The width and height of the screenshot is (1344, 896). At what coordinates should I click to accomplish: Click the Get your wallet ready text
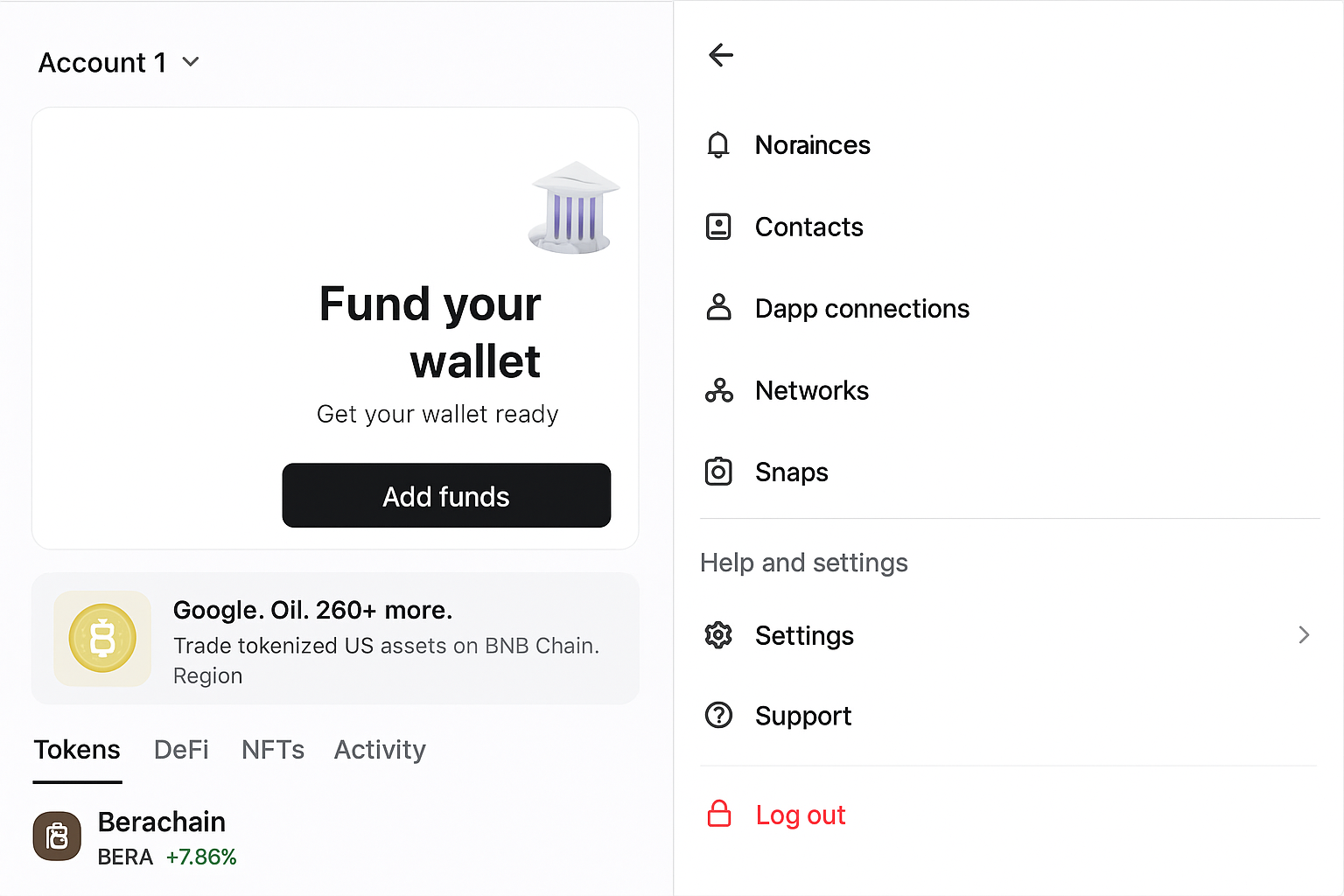(437, 414)
